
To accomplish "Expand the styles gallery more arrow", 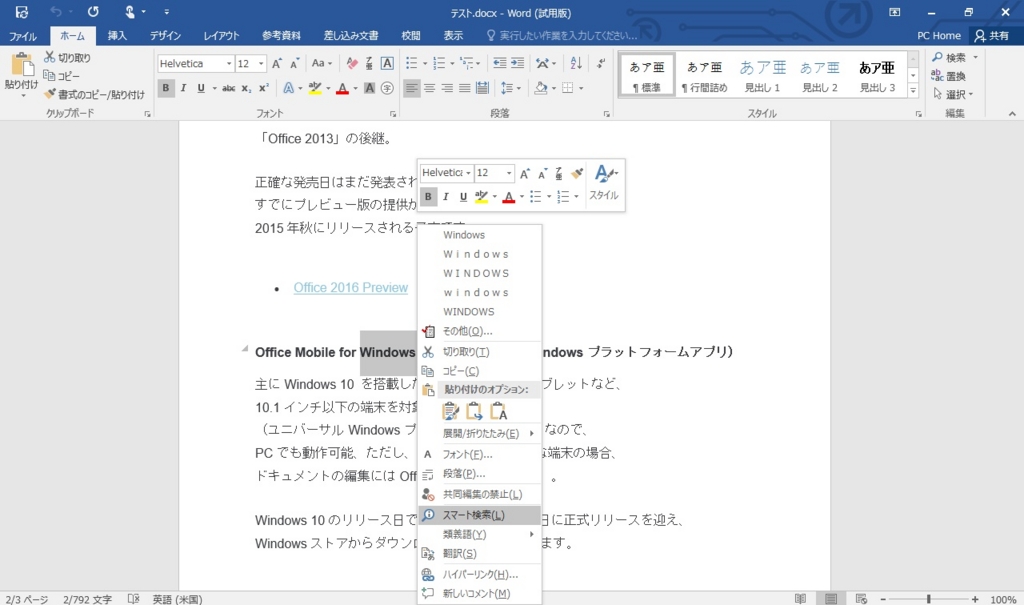I will (913, 91).
